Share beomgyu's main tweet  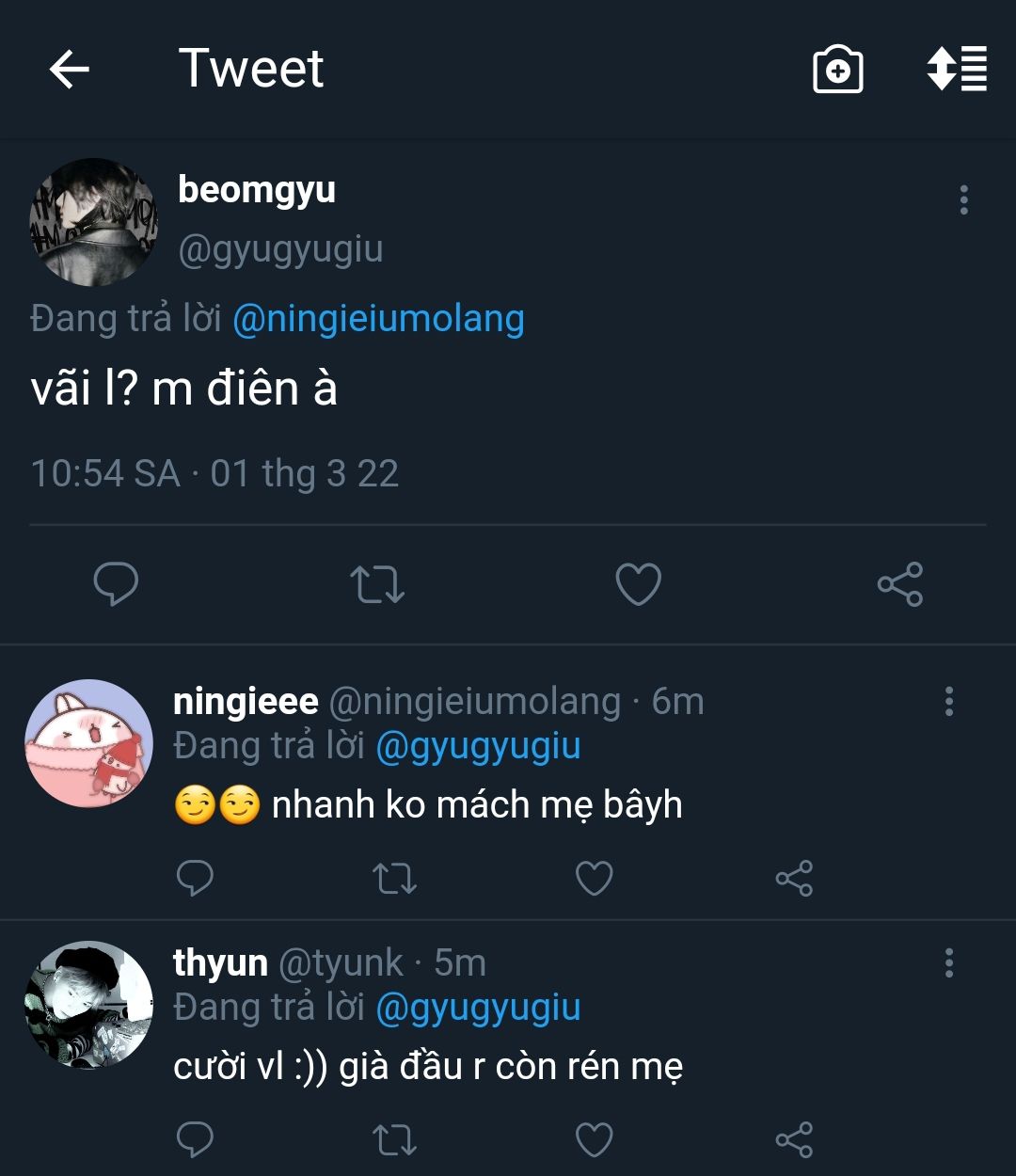pyautogui.click(x=899, y=584)
